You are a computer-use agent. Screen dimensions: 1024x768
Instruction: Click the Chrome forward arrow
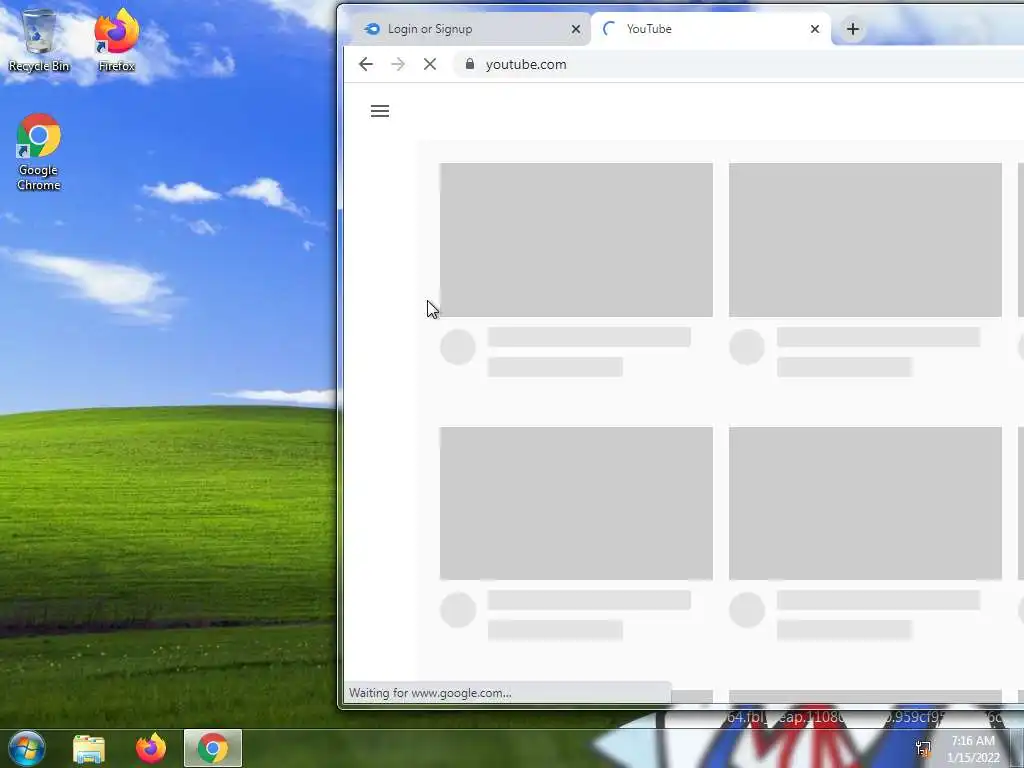(x=398, y=64)
